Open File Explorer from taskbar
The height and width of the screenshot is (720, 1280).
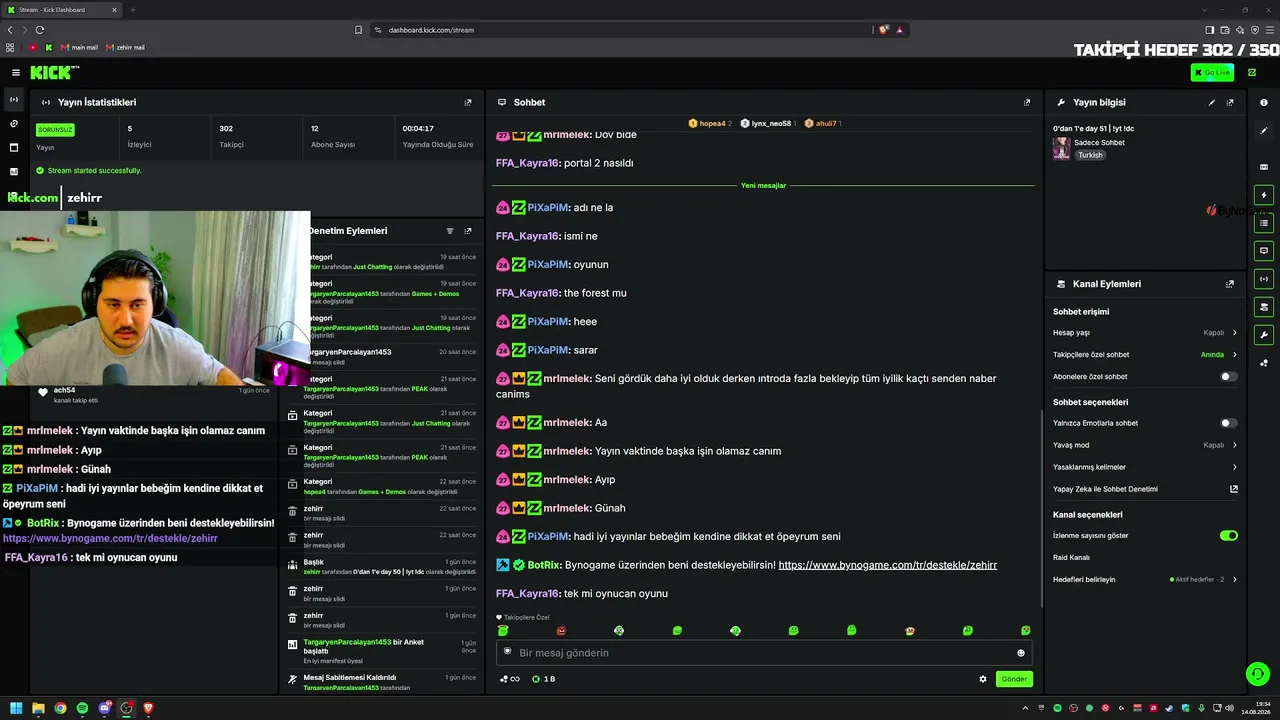(x=38, y=708)
